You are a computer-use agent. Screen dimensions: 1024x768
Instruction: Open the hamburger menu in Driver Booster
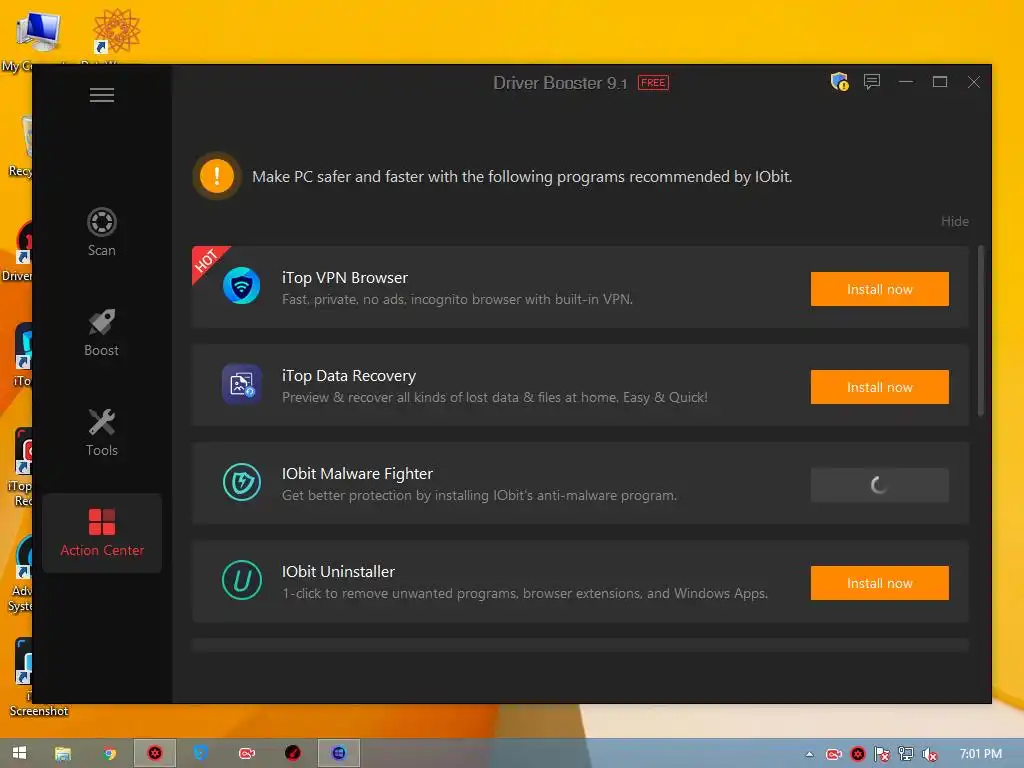click(x=102, y=95)
